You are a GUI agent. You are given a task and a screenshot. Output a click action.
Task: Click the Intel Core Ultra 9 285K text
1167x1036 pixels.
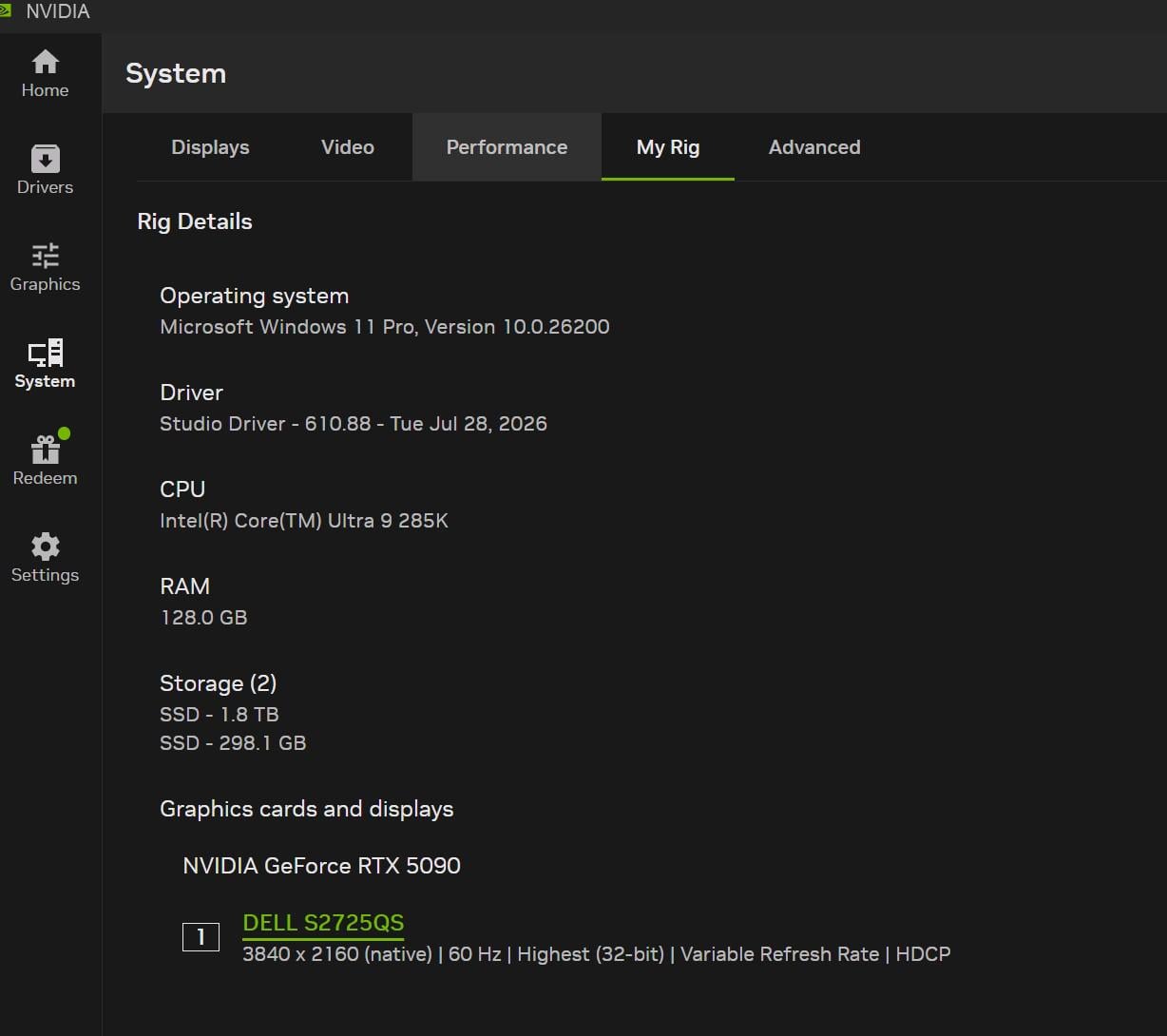pos(304,521)
